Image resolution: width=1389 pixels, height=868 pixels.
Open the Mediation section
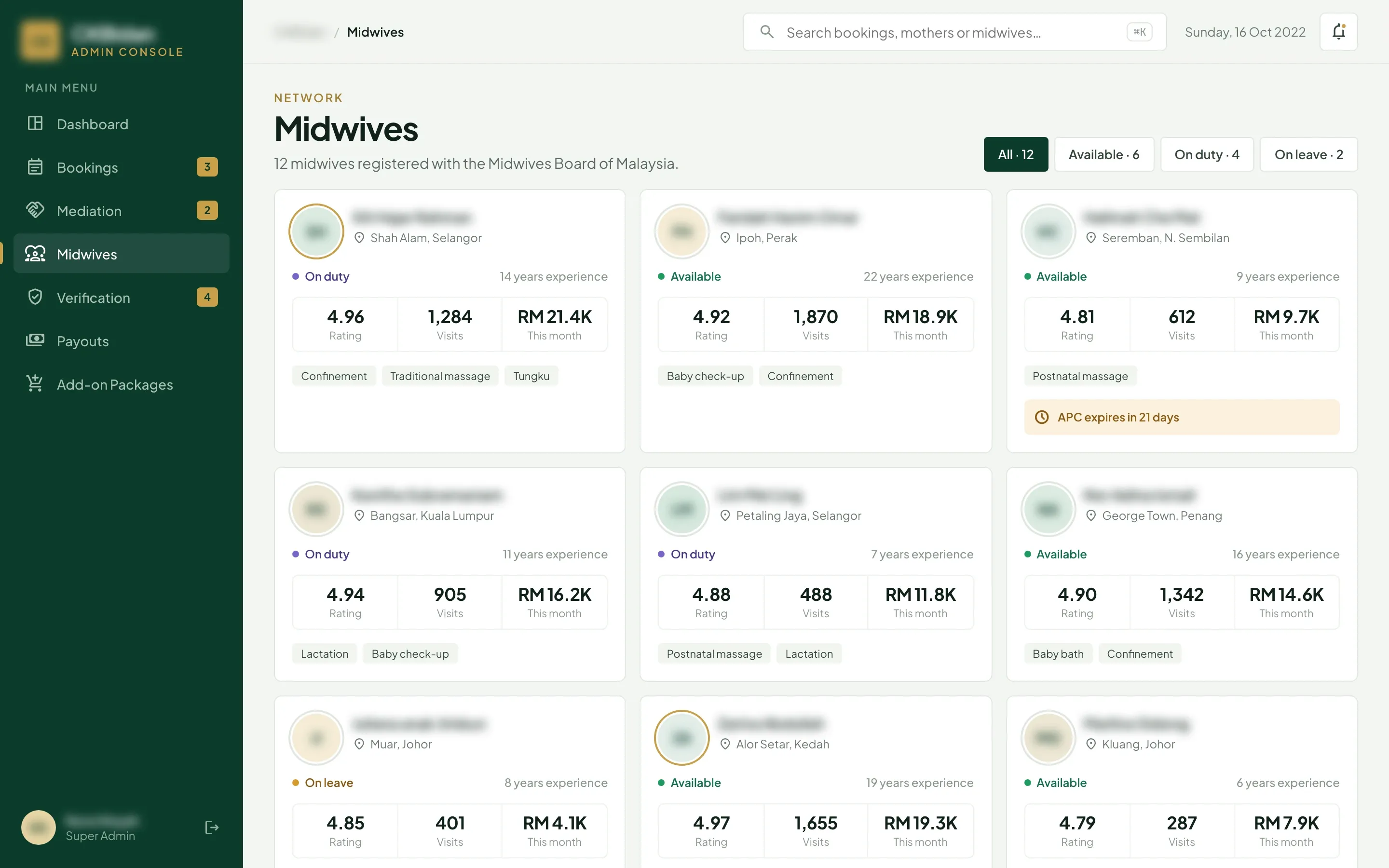pos(121,211)
